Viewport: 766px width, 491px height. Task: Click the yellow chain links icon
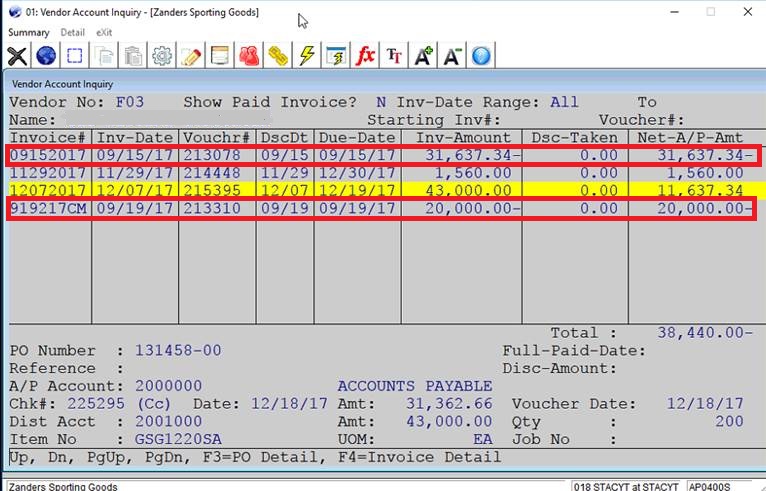coord(278,56)
